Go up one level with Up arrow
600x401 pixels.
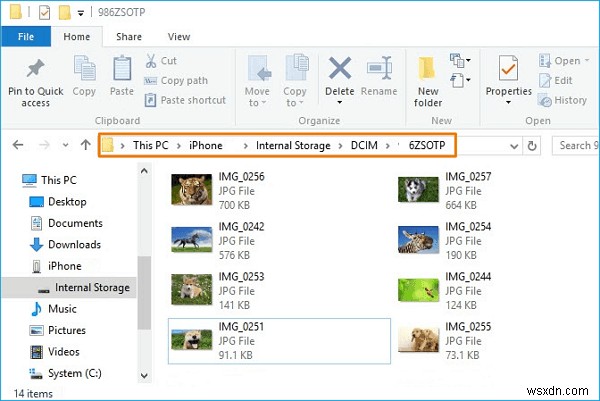coord(84,146)
